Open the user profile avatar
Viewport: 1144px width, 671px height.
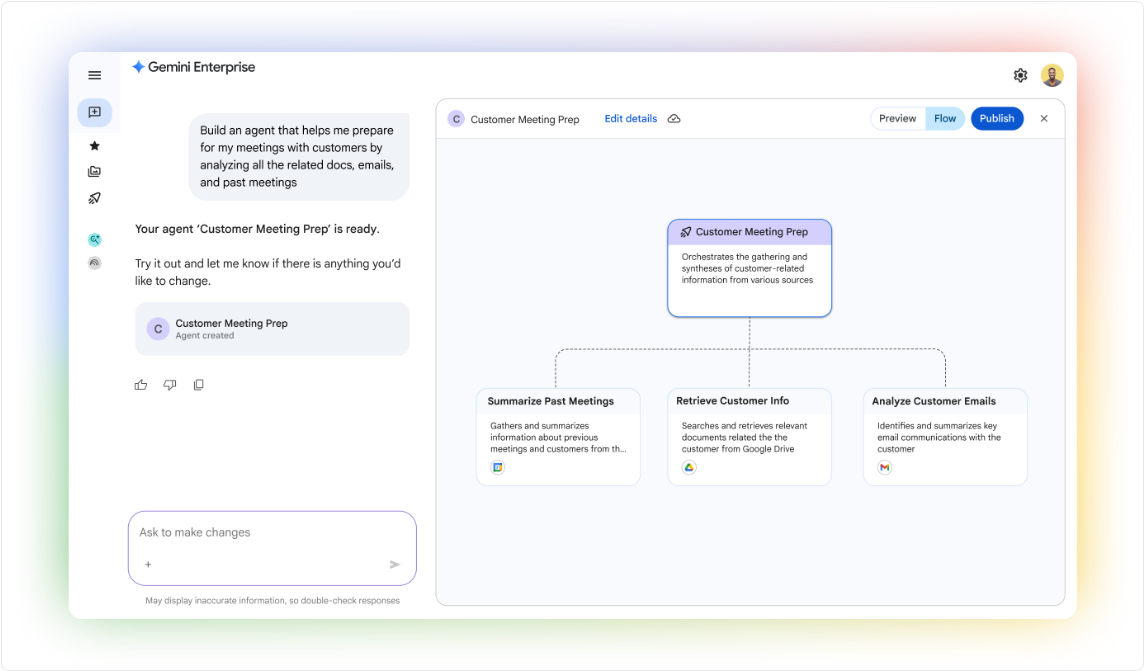pyautogui.click(x=1052, y=75)
